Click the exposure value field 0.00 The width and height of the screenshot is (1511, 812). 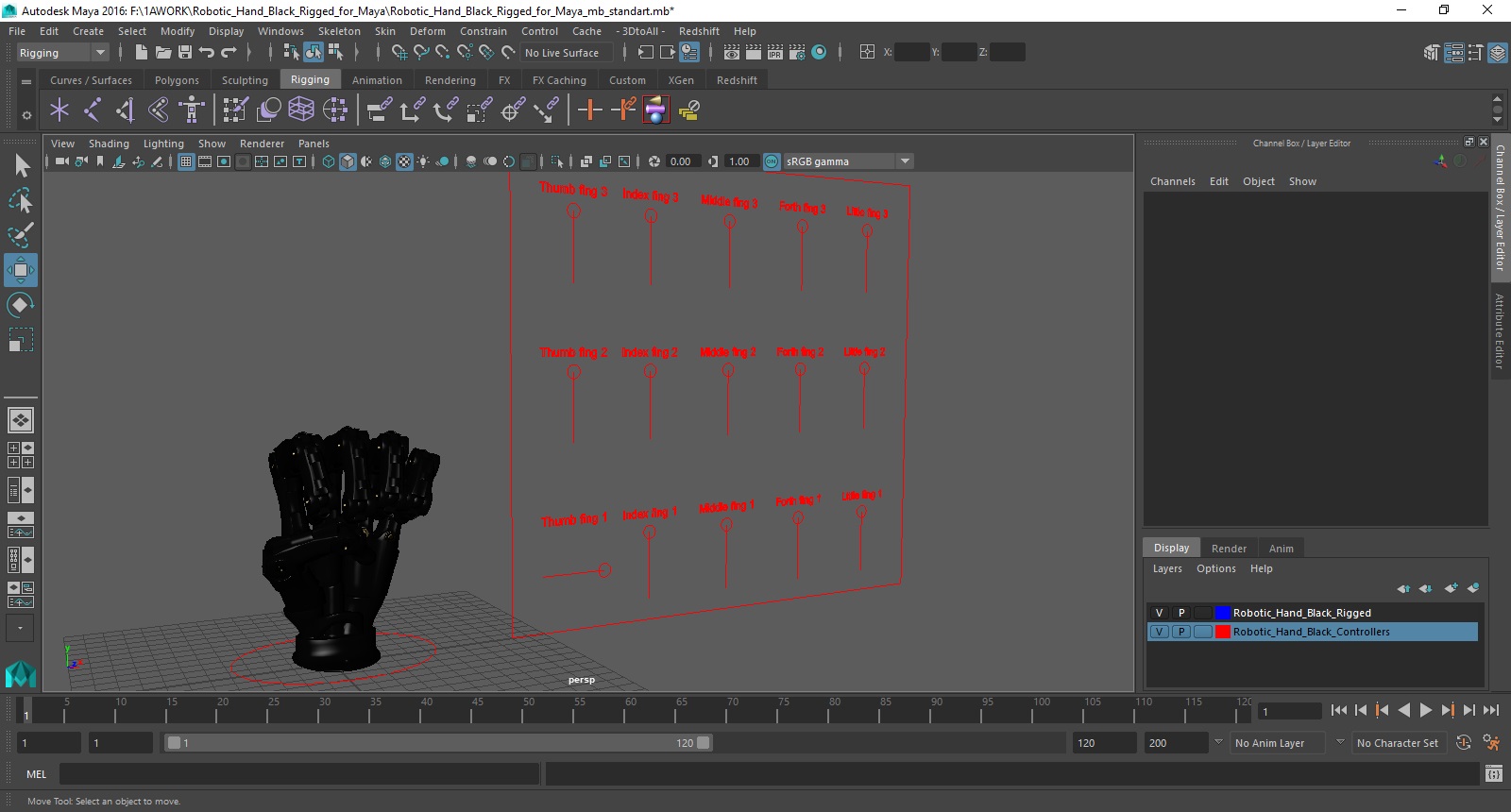coord(682,161)
